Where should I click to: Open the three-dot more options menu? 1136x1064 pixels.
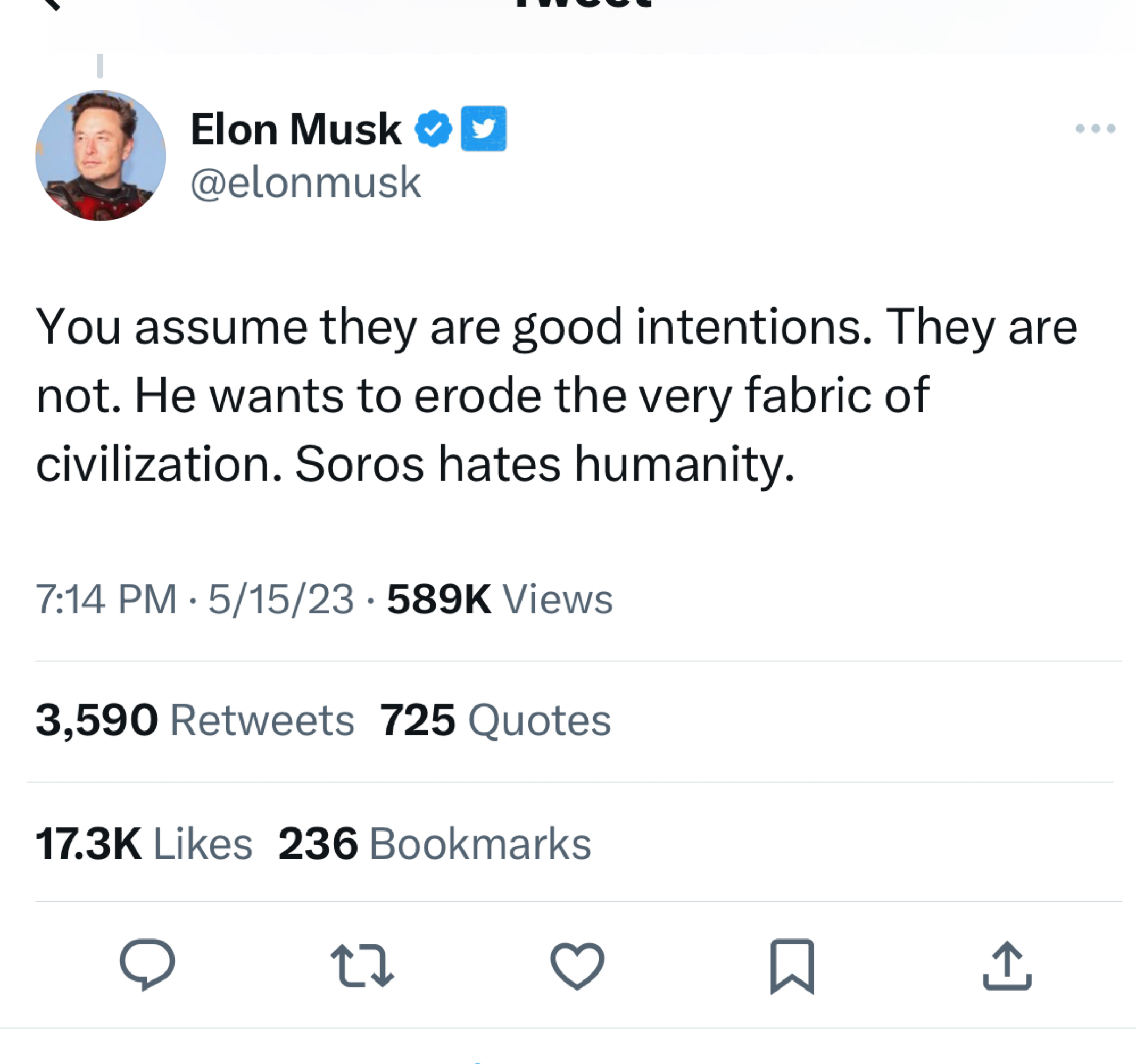pyautogui.click(x=1095, y=129)
